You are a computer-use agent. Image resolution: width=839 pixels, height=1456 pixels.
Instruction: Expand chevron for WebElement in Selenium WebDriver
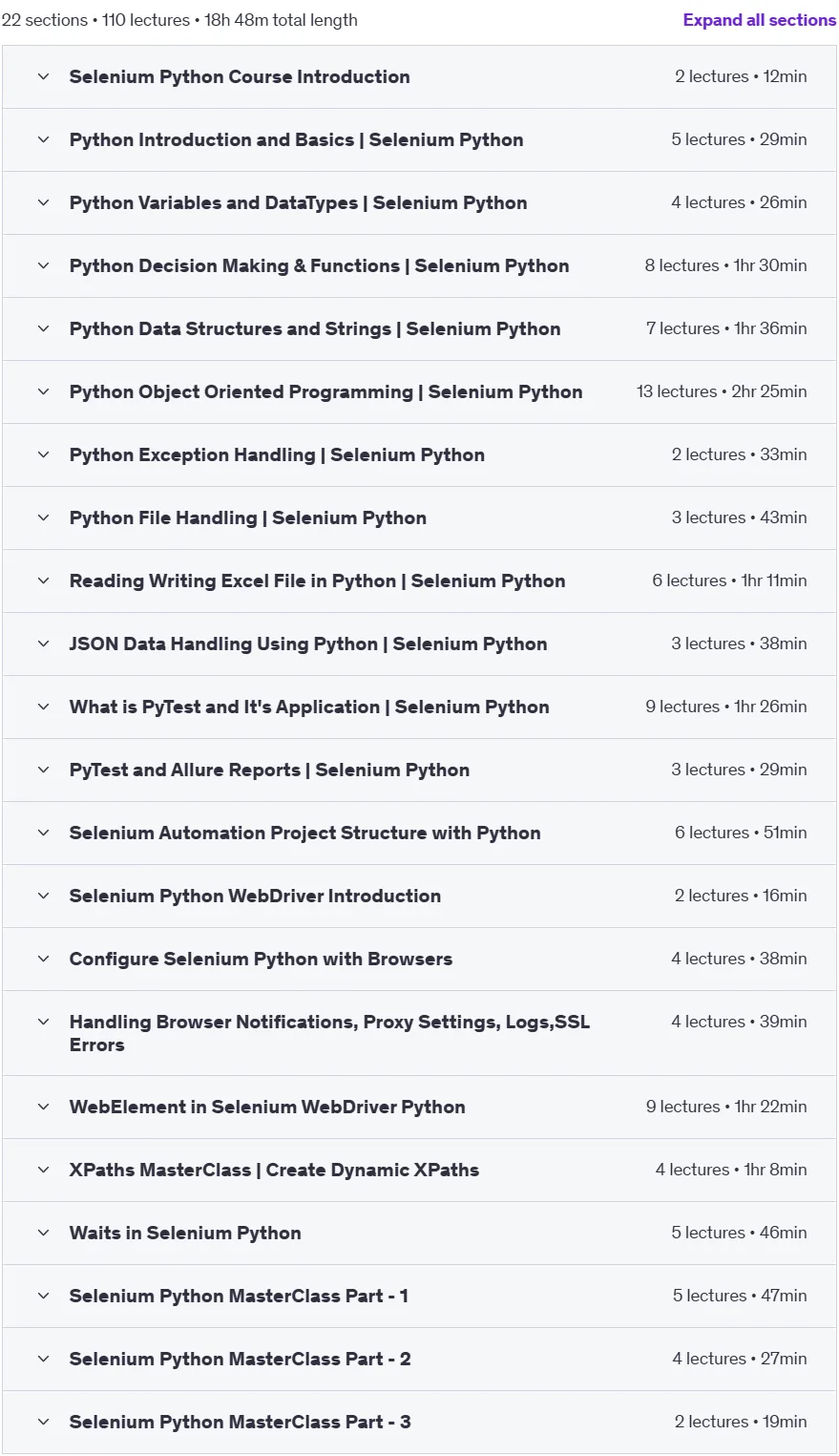point(43,1107)
